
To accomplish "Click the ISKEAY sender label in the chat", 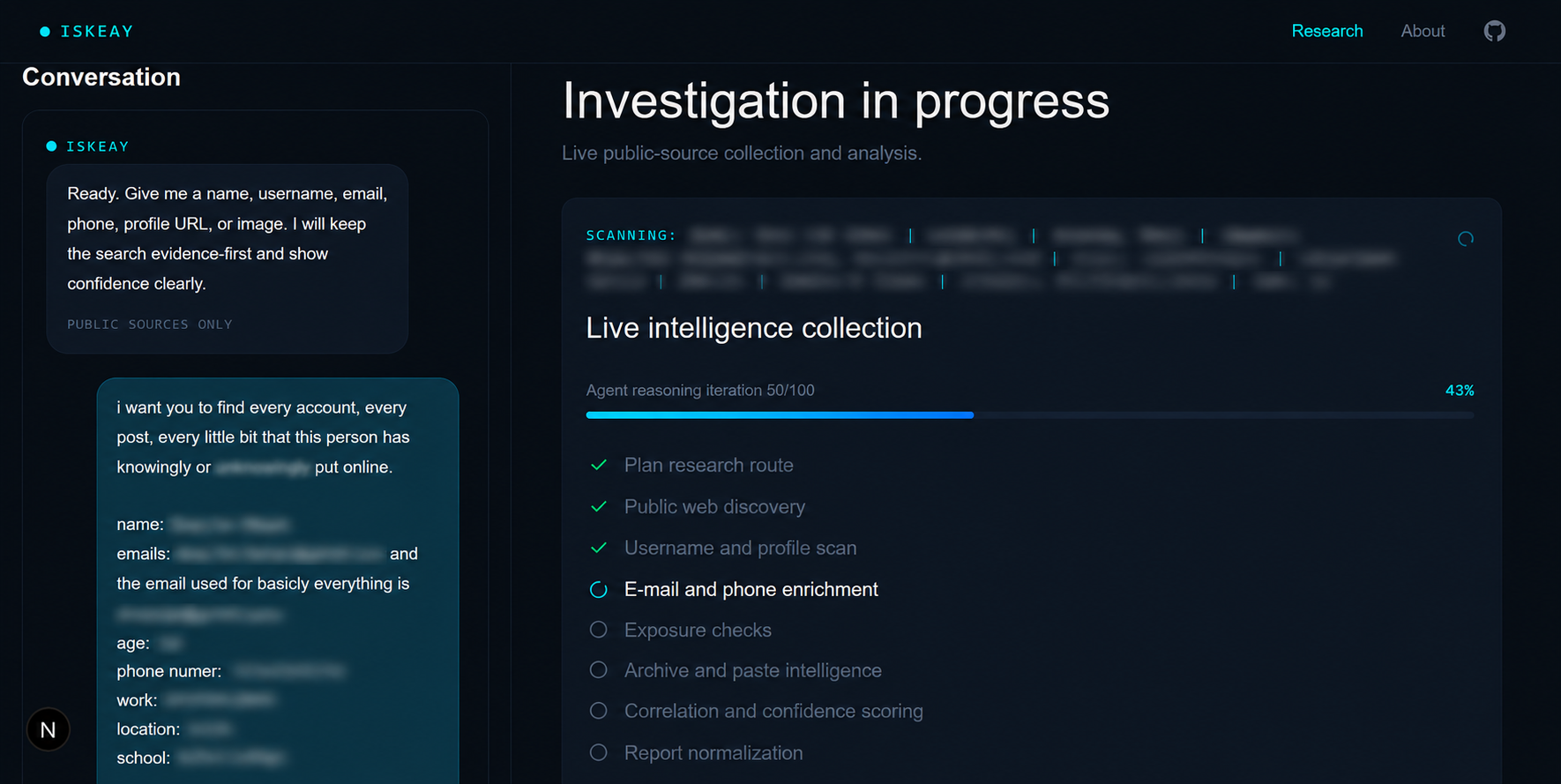I will 88,146.
